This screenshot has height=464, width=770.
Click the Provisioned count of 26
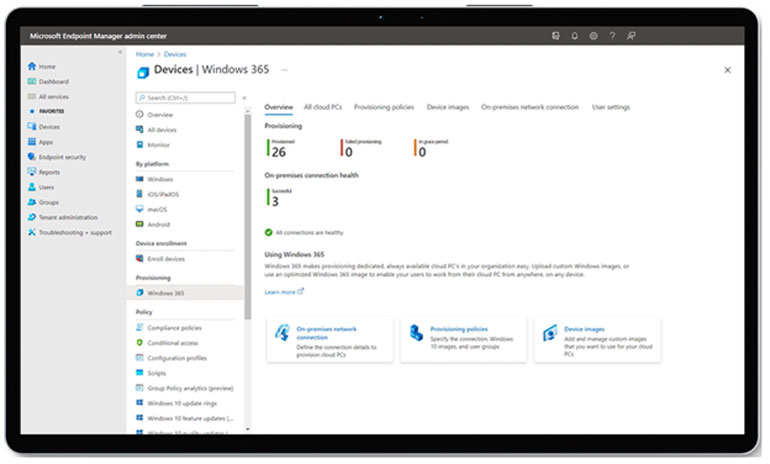278,152
